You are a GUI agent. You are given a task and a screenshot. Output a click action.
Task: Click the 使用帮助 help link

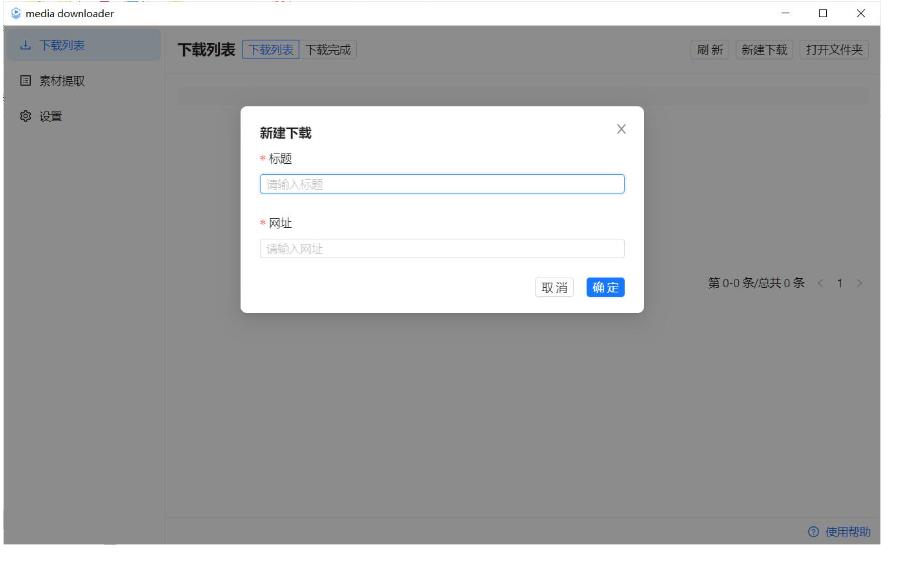840,531
